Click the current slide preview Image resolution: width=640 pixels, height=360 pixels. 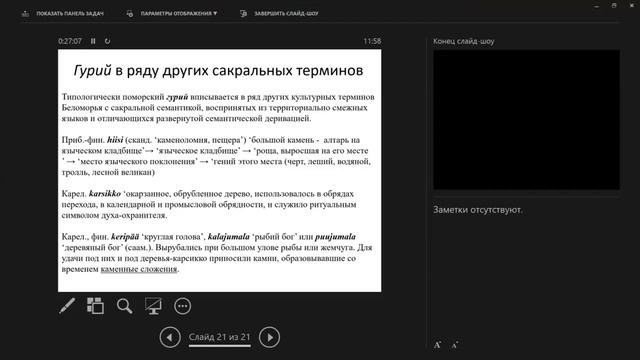point(220,171)
